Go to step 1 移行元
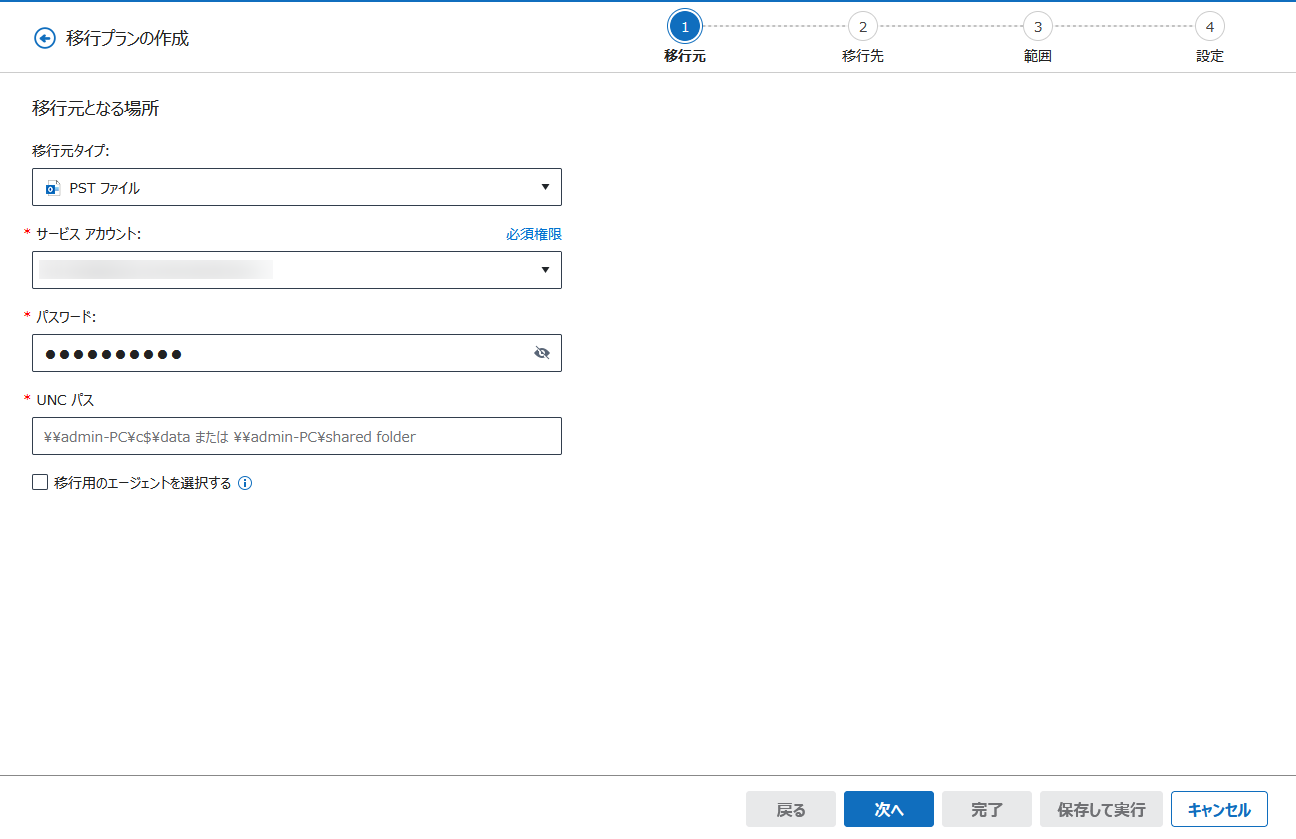The width and height of the screenshot is (1296, 839). 685,26
